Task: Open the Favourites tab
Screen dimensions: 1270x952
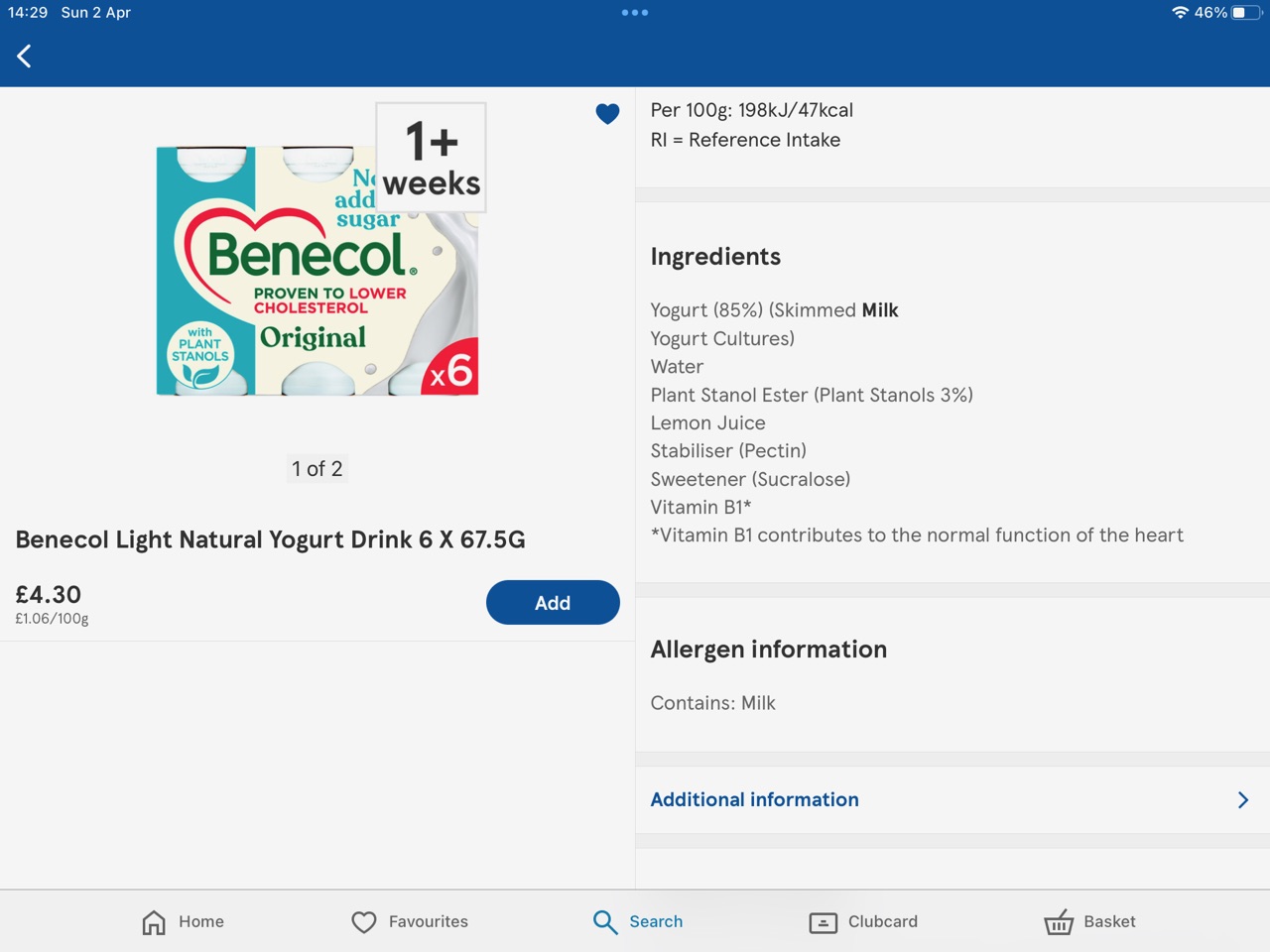Action: coord(410,921)
